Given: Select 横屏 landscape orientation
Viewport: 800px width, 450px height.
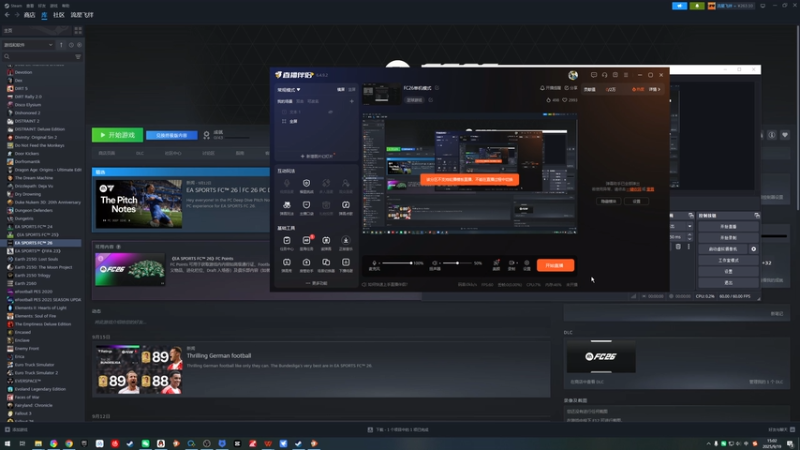Looking at the screenshot, I should (341, 89).
